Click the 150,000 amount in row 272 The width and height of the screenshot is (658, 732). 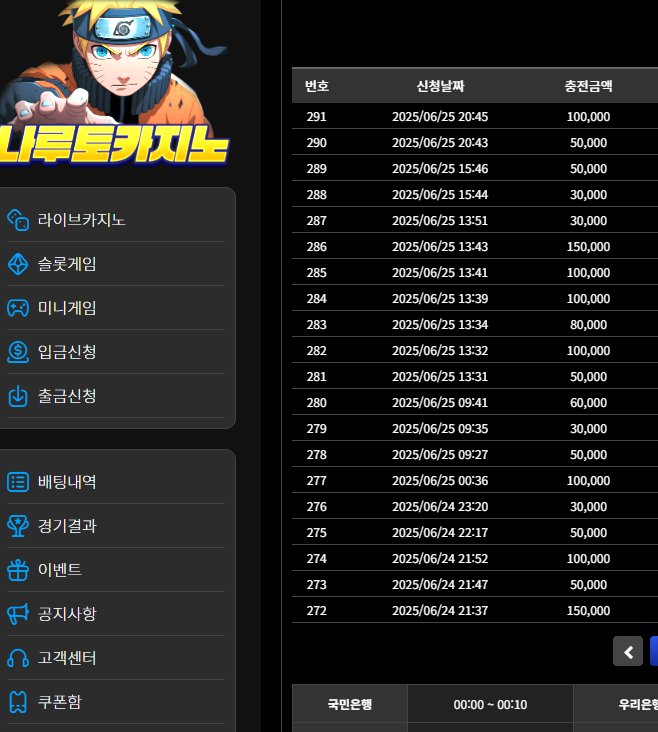tap(588, 611)
